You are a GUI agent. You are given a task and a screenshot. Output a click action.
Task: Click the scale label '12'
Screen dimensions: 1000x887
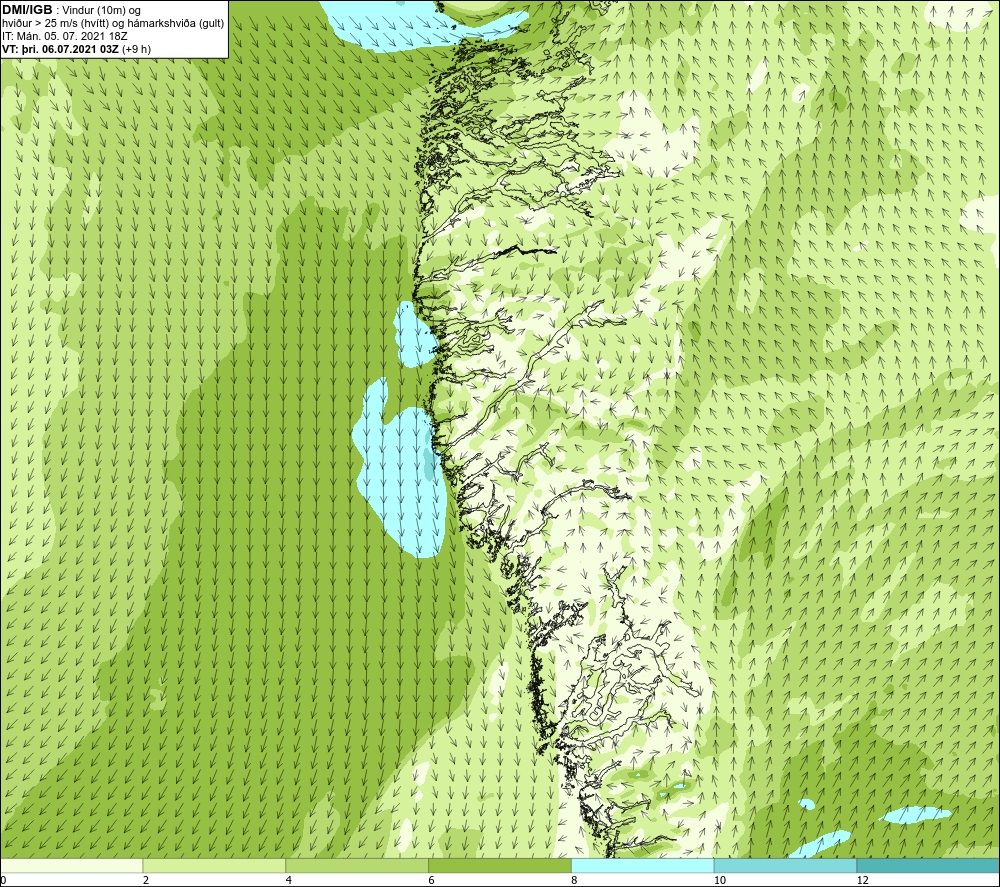[x=863, y=880]
